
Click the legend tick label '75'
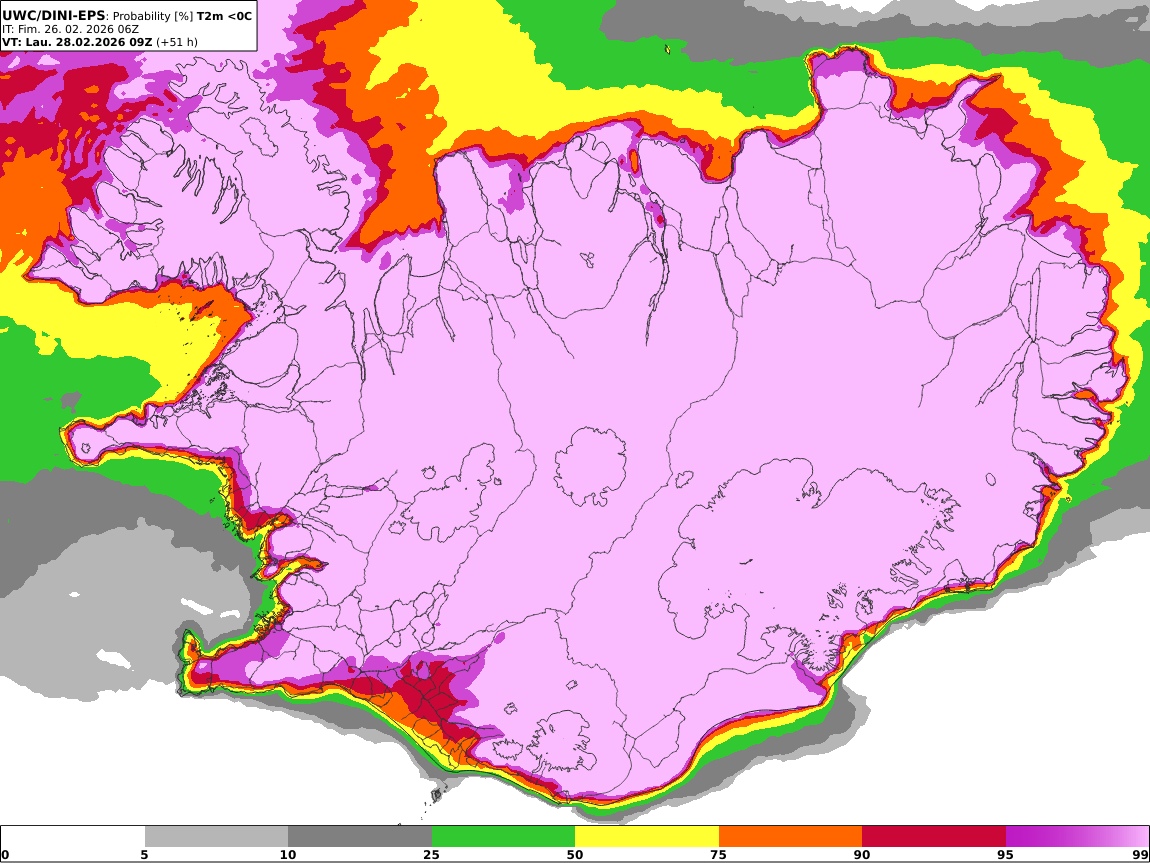(x=718, y=855)
